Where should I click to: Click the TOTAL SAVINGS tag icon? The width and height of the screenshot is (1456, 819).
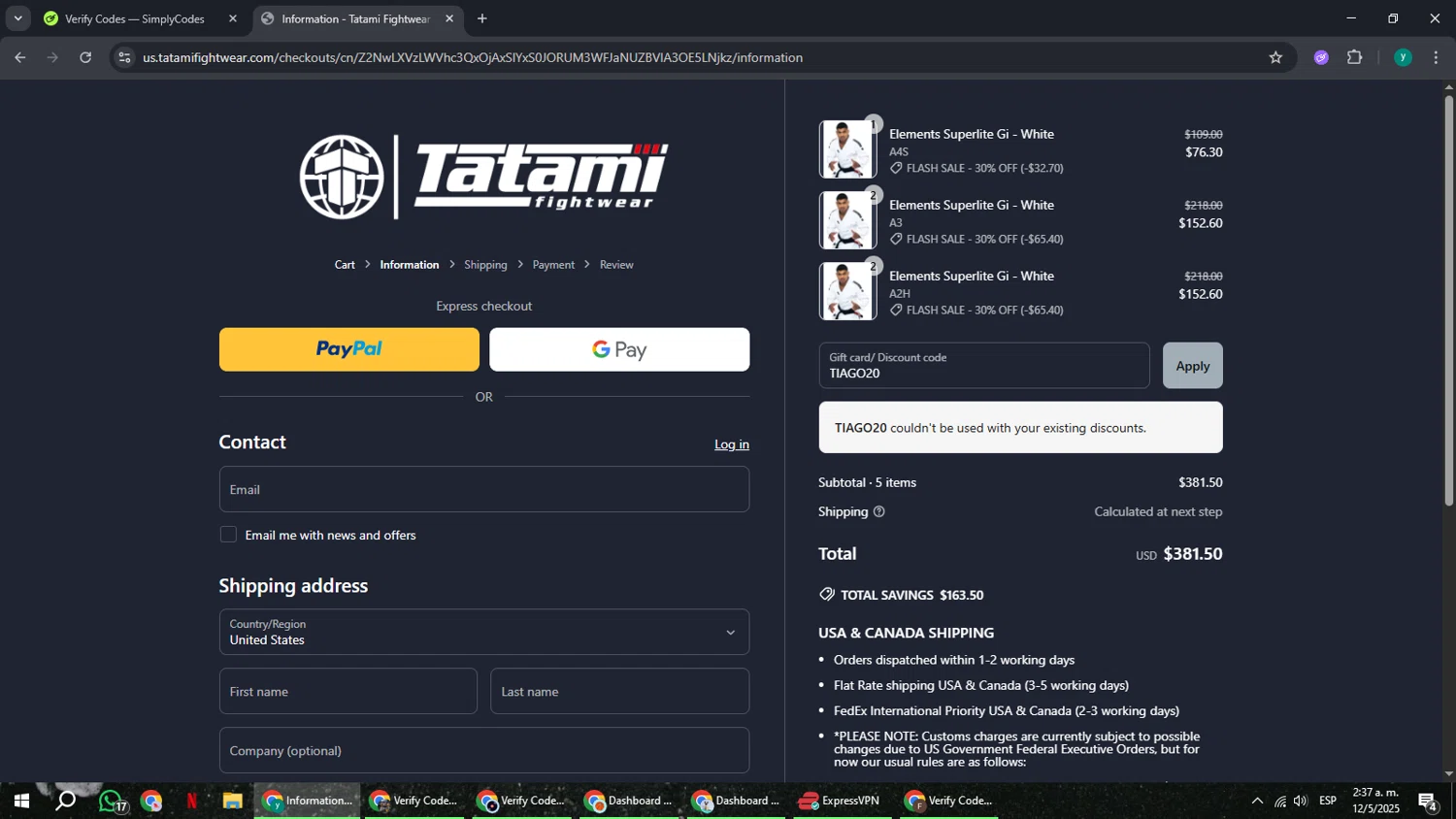click(x=827, y=595)
